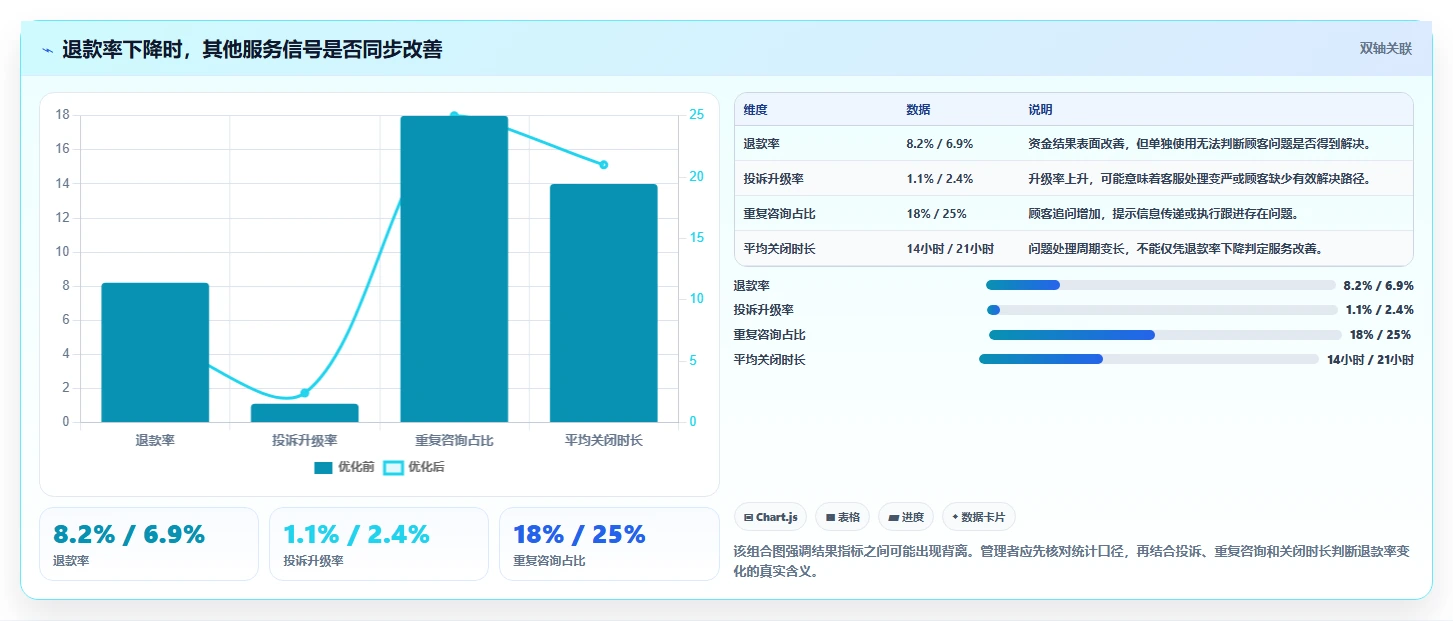1453x621 pixels.
Task: Click the 投诉升级率 table row label
Action: (x=773, y=179)
